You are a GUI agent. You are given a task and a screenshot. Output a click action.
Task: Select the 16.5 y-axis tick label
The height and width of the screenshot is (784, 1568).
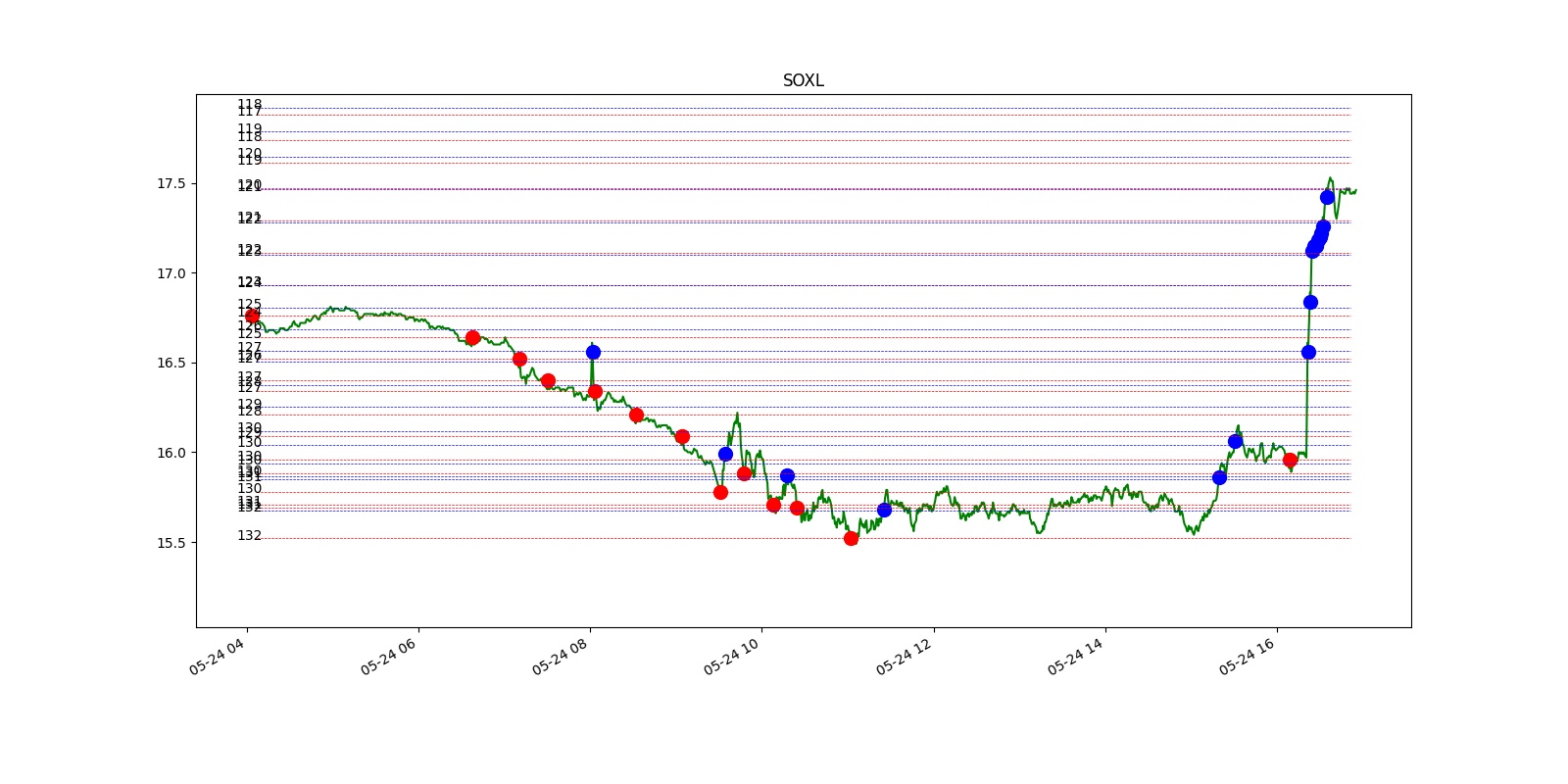[171, 363]
